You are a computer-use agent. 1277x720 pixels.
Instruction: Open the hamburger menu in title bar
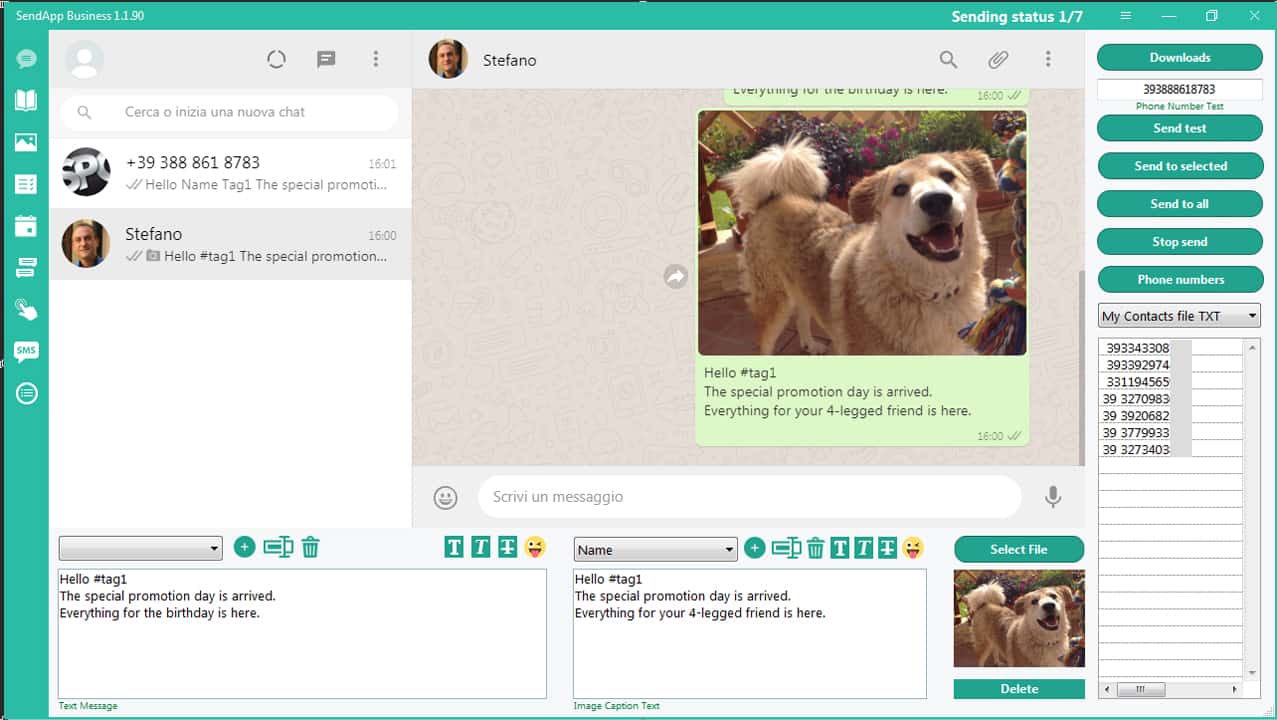(1126, 16)
